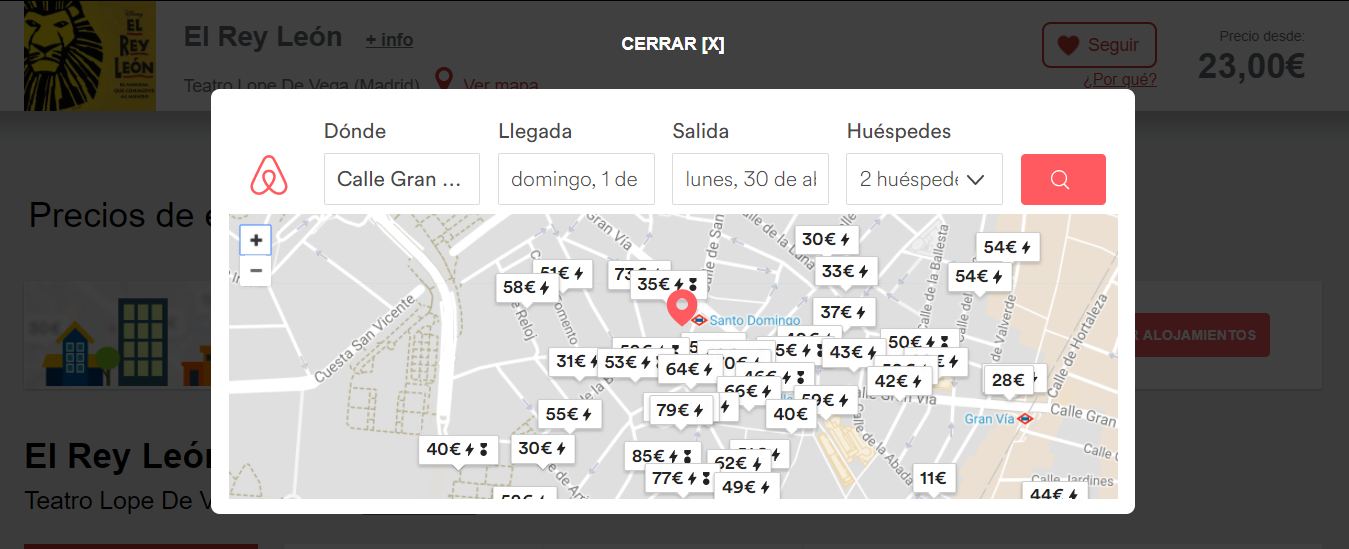Close the popup with CERRAR [X]

[672, 44]
